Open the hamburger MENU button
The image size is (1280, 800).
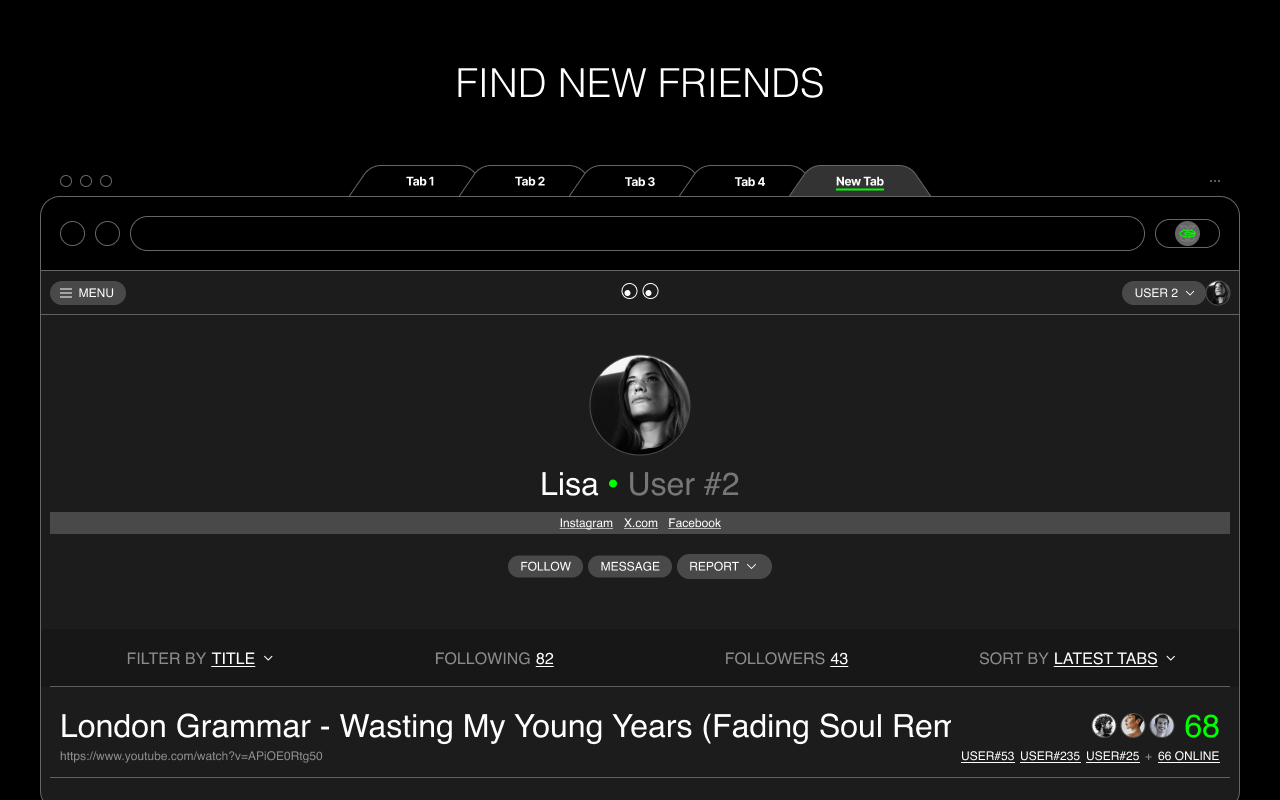88,293
